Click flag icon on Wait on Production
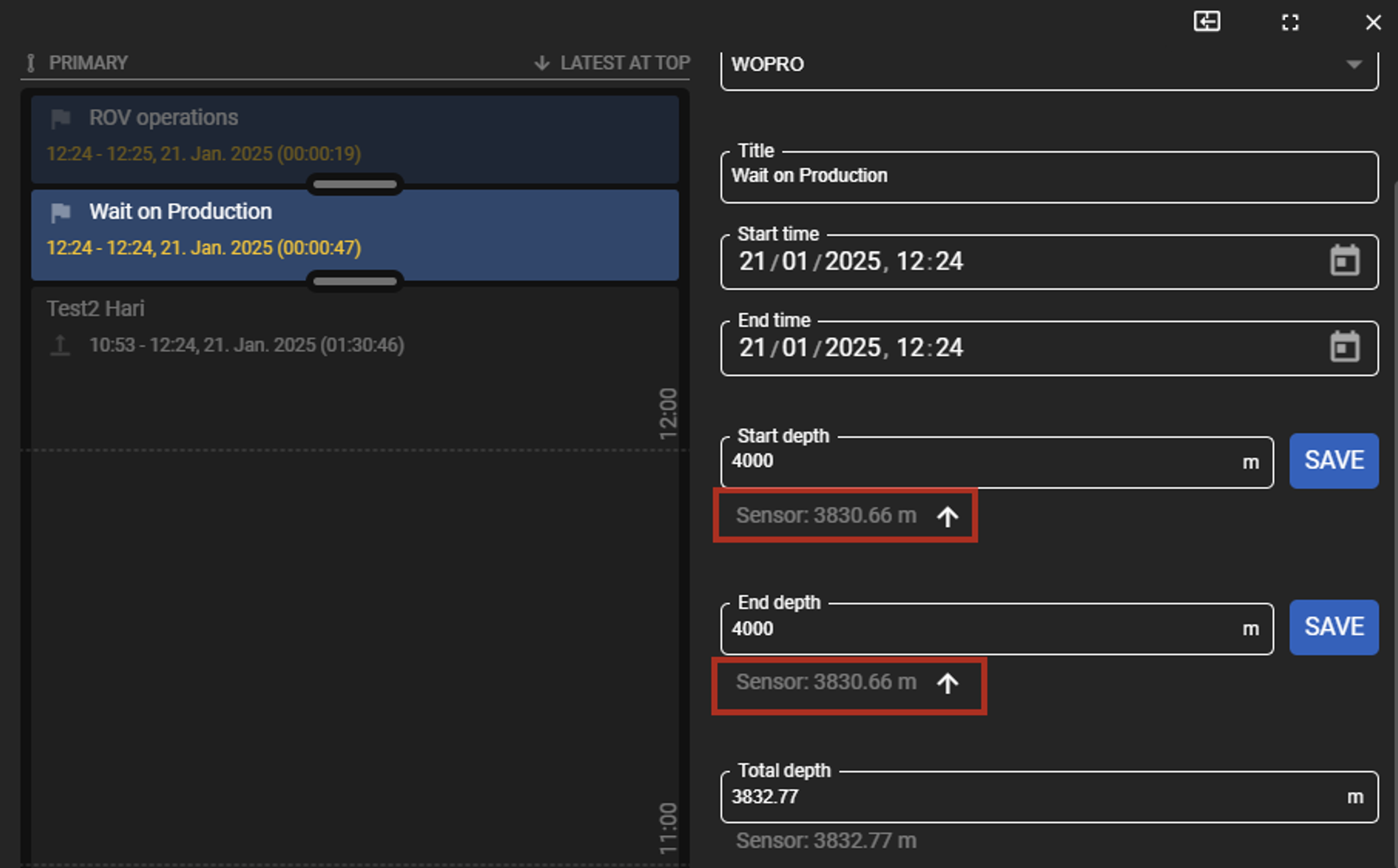This screenshot has height=868, width=1398. point(60,213)
